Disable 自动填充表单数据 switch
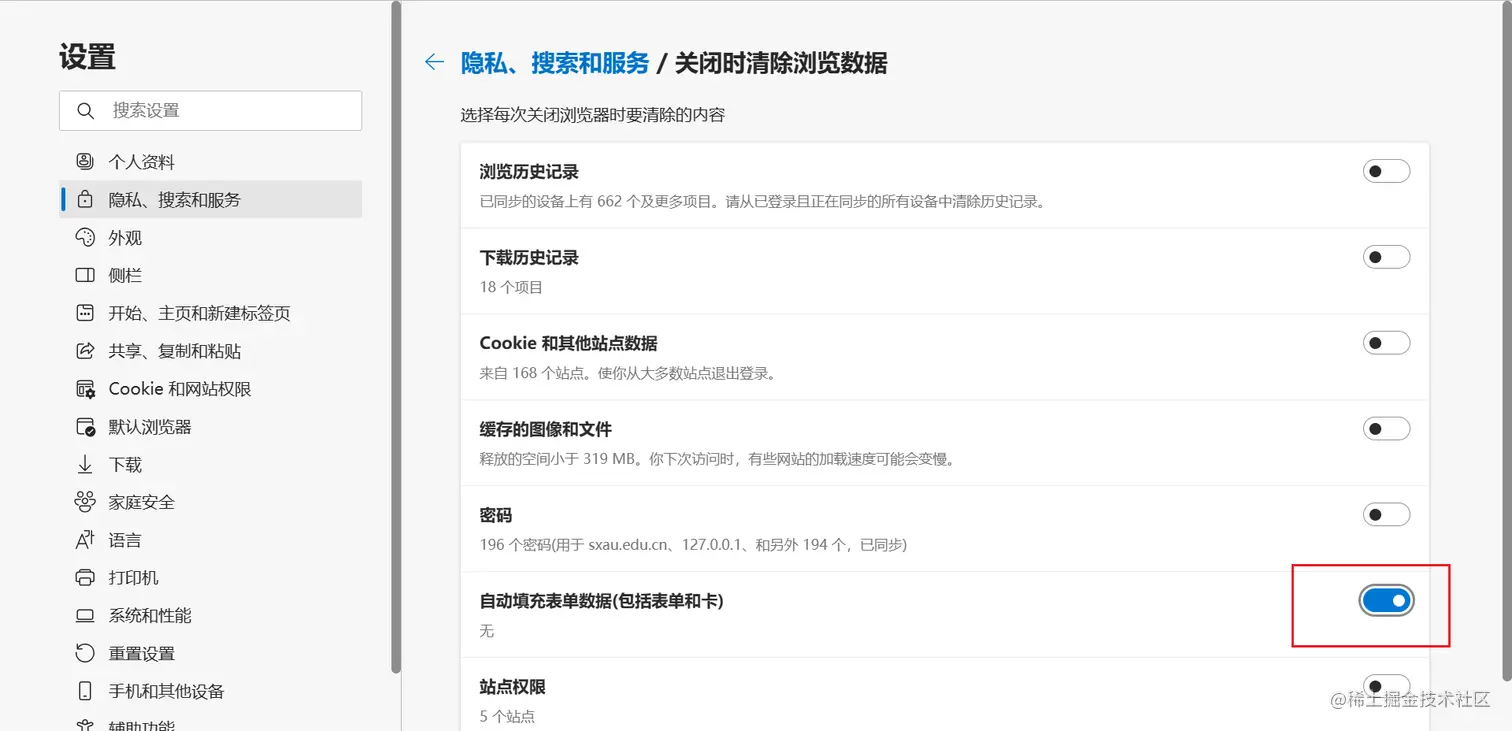The image size is (1512, 731). click(x=1386, y=601)
